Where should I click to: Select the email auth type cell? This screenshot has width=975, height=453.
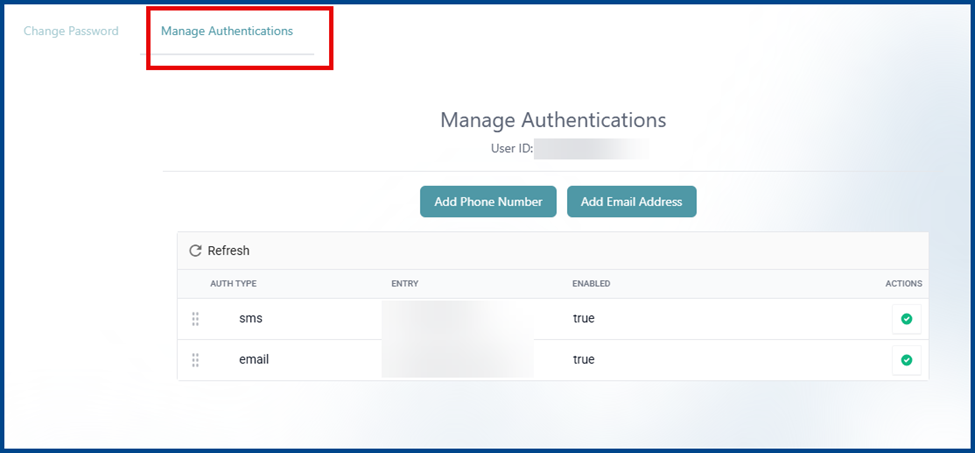tap(254, 360)
